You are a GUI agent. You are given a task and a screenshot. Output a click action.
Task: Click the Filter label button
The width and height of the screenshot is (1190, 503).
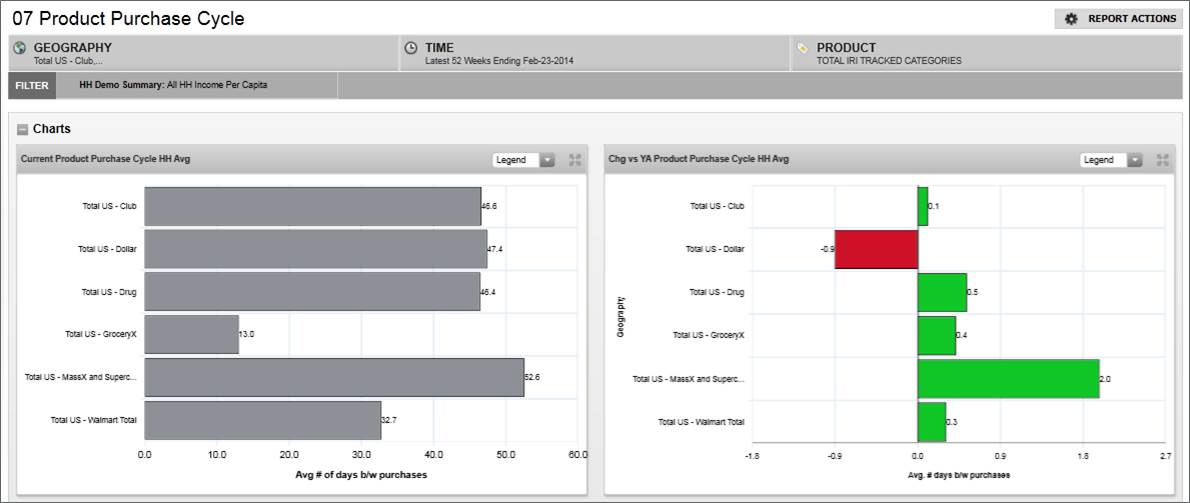click(32, 85)
